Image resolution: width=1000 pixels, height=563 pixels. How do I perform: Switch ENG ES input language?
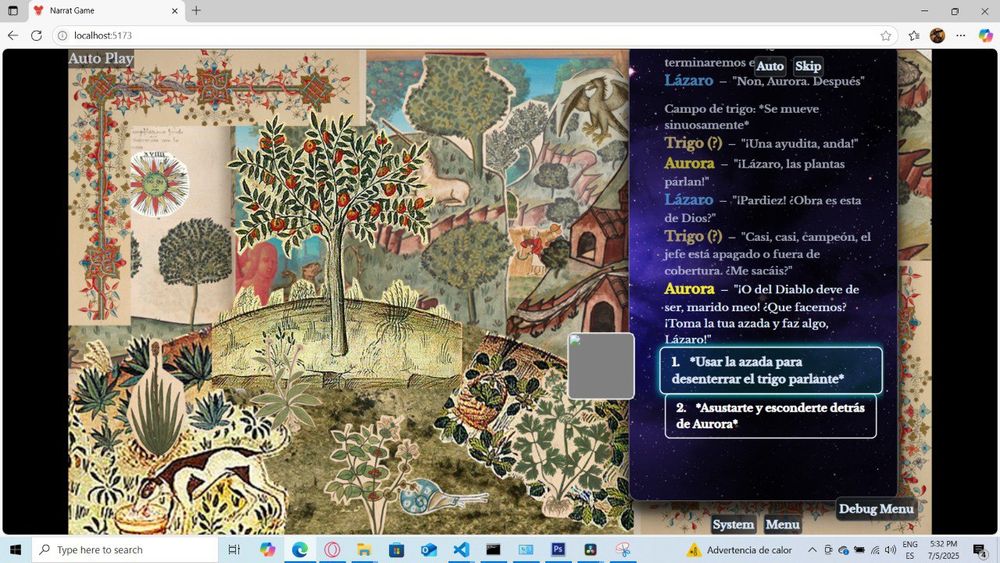910,550
